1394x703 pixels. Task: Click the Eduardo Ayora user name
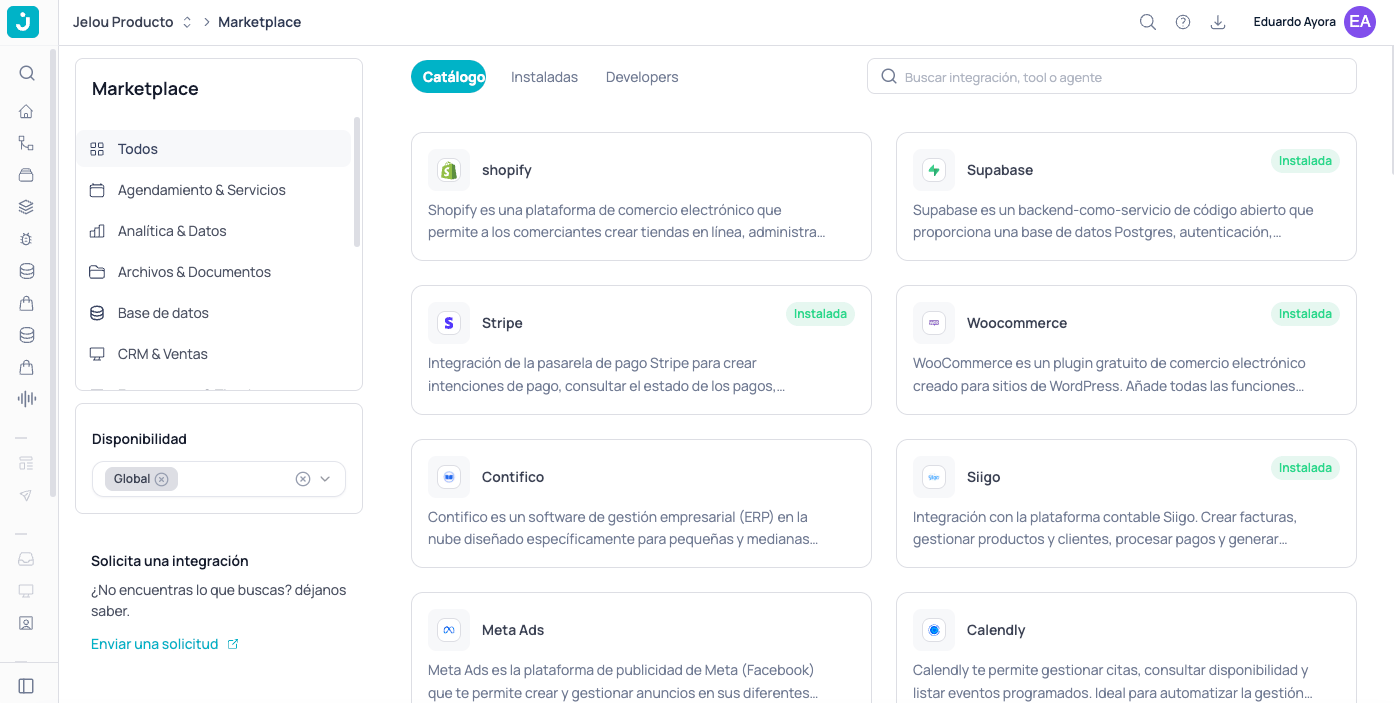pos(1294,22)
